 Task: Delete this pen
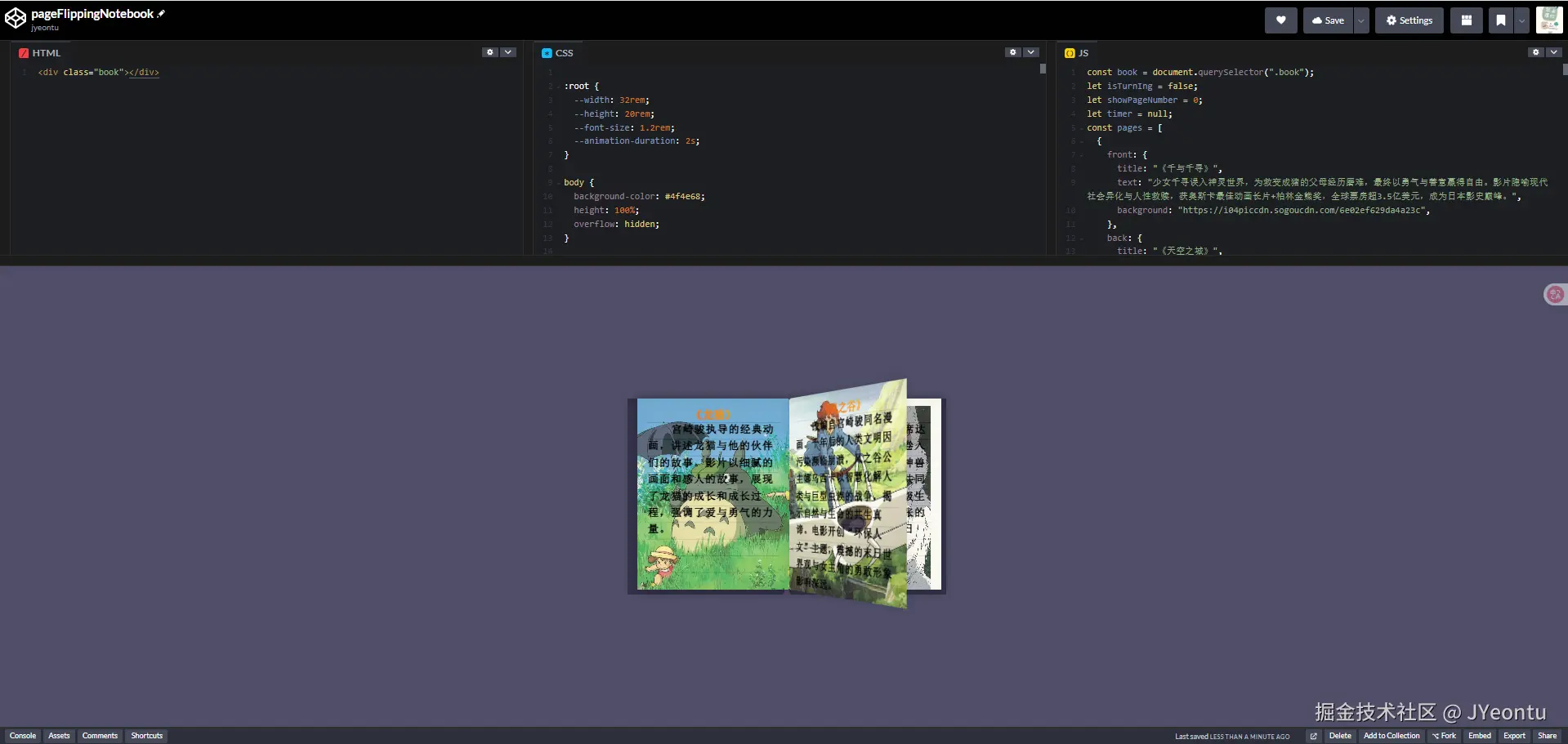[x=1340, y=736]
